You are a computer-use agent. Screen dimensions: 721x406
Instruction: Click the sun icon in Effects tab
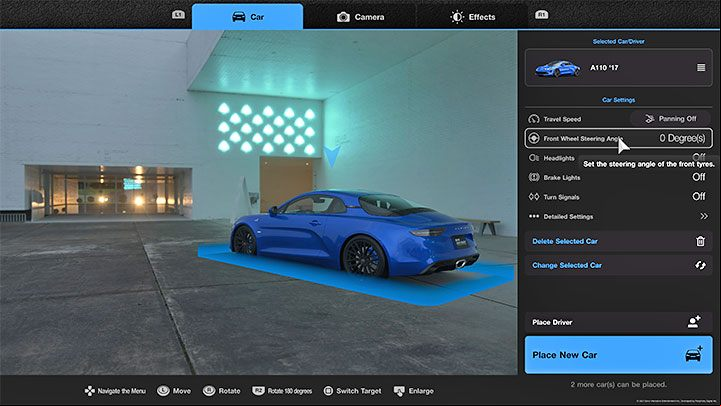coord(457,17)
